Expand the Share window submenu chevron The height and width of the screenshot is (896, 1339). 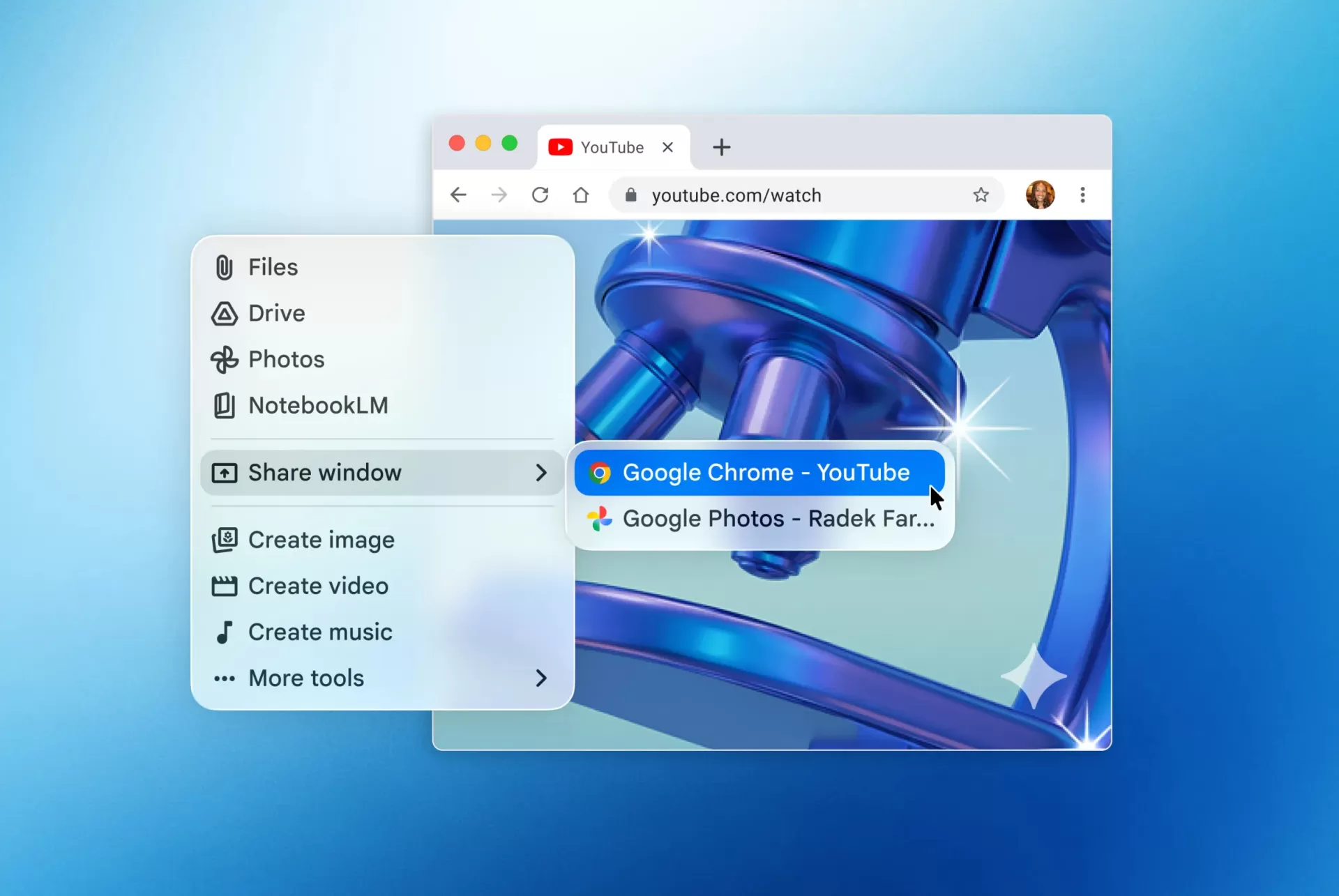(541, 472)
